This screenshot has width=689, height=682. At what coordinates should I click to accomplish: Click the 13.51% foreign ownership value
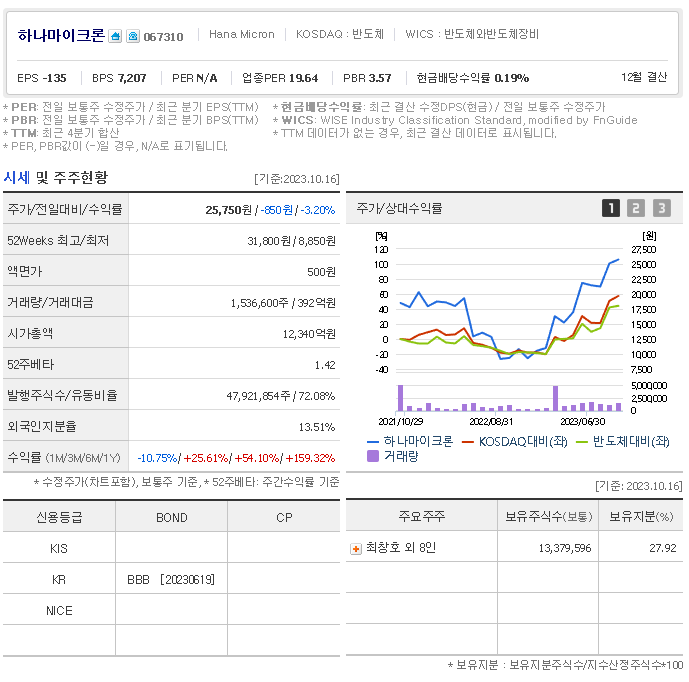click(x=317, y=427)
